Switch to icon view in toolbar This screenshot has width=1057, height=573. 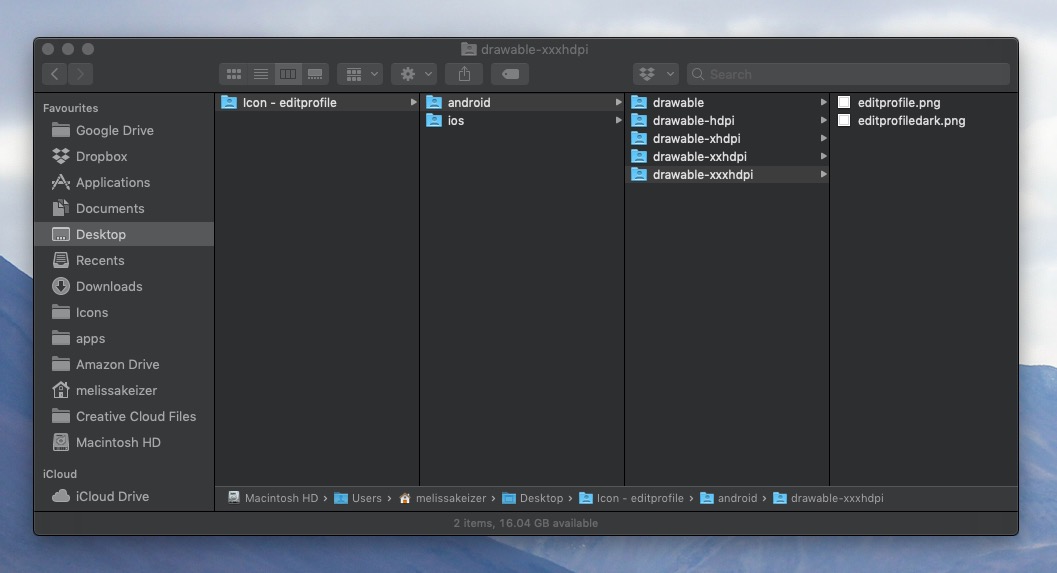click(x=233, y=74)
